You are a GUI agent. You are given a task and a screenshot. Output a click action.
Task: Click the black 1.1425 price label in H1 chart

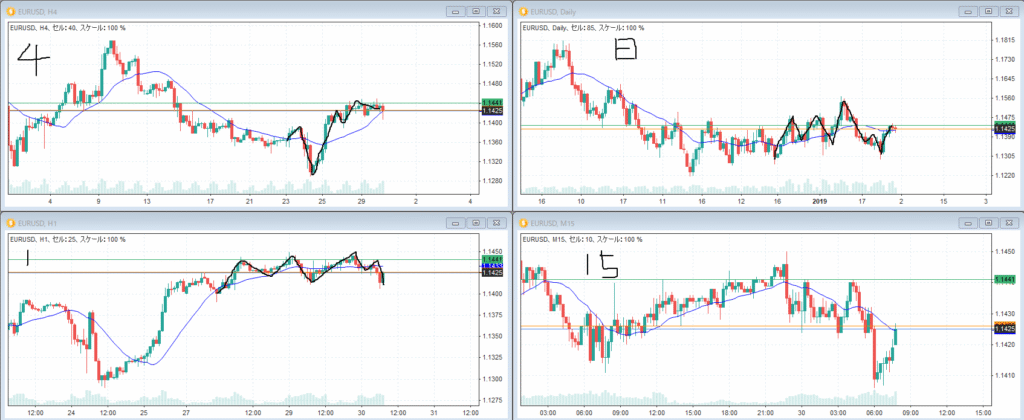(x=492, y=272)
